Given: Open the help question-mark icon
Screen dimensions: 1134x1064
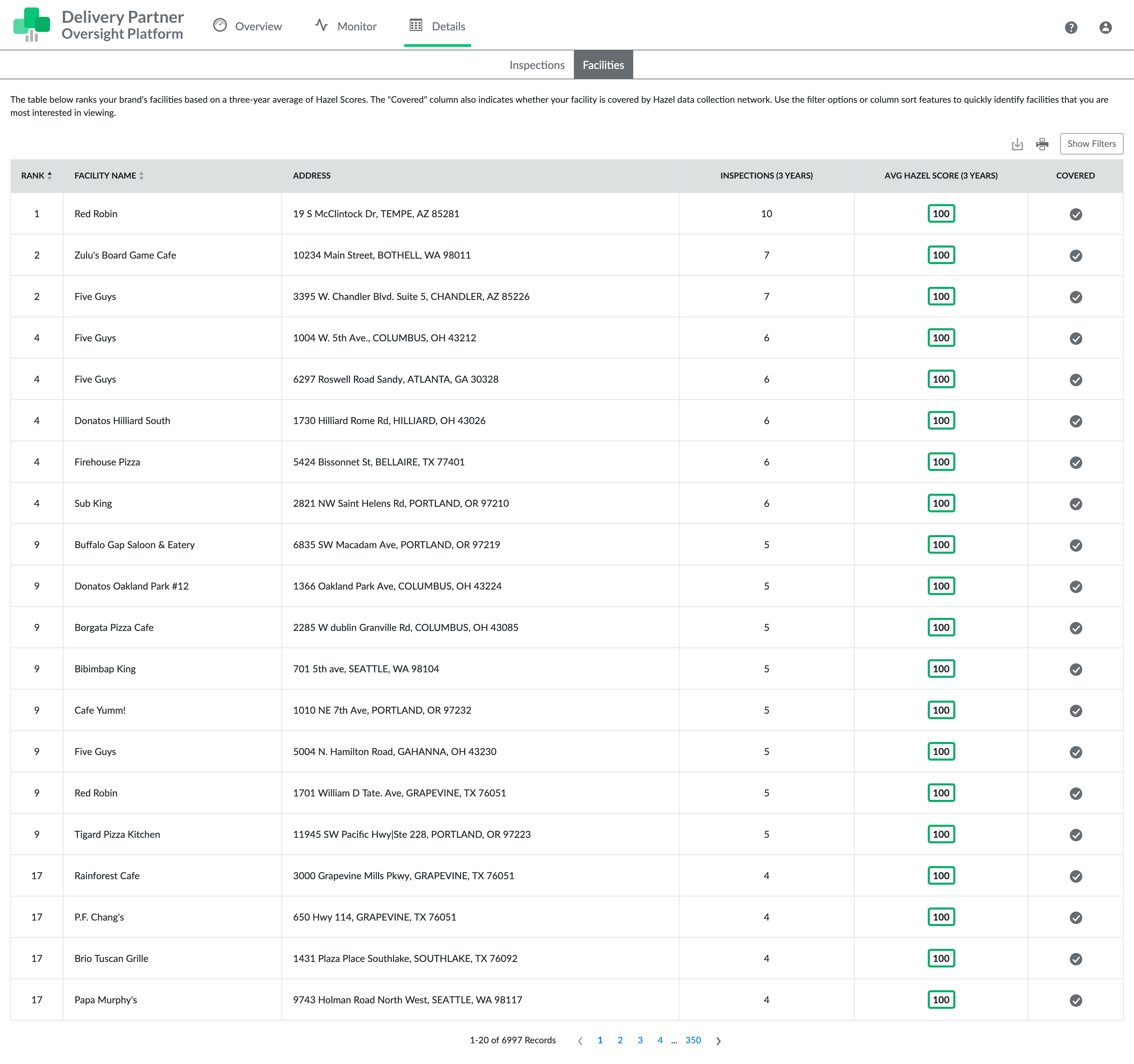Looking at the screenshot, I should point(1071,27).
